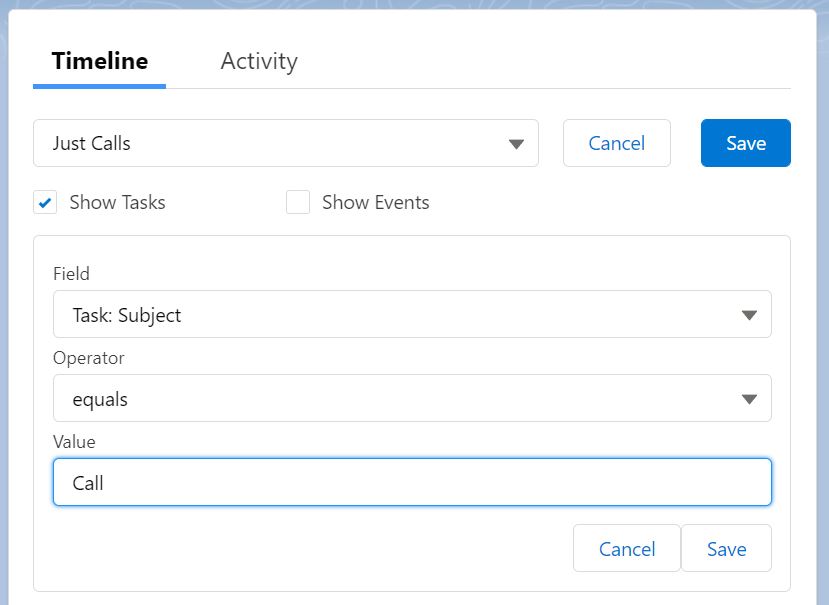829x605 pixels.
Task: Click the Show Events label text
Action: coord(376,203)
